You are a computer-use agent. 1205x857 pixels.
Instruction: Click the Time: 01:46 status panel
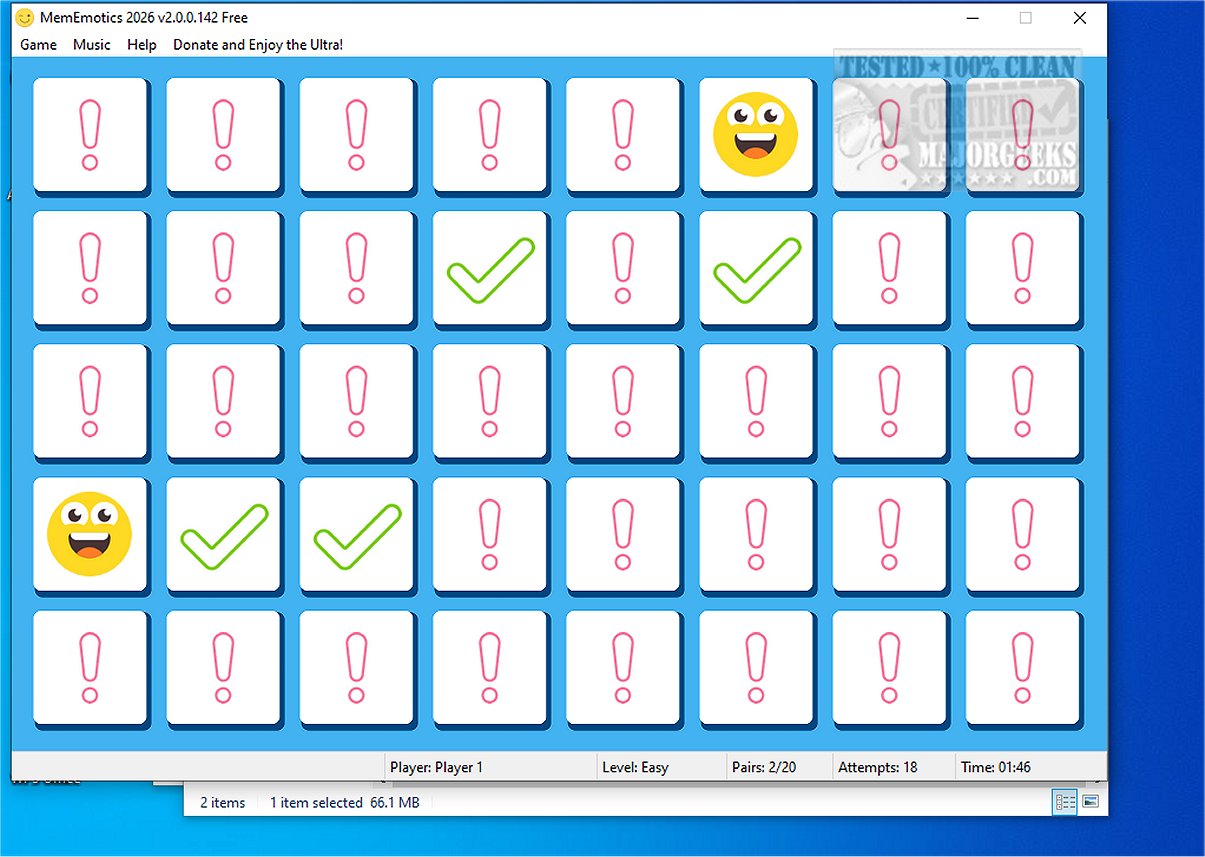[x=1029, y=767]
